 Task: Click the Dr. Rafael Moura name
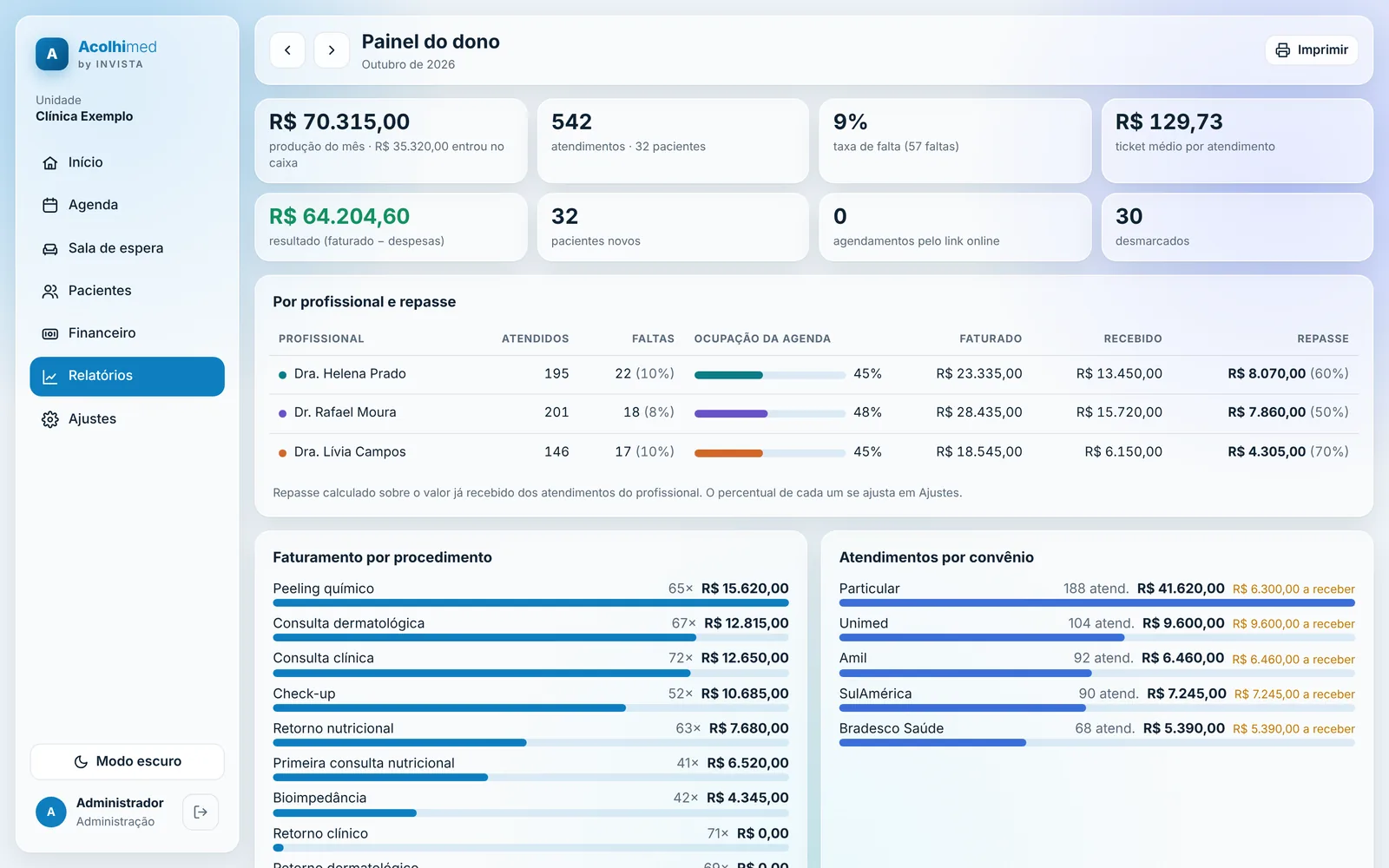345,412
